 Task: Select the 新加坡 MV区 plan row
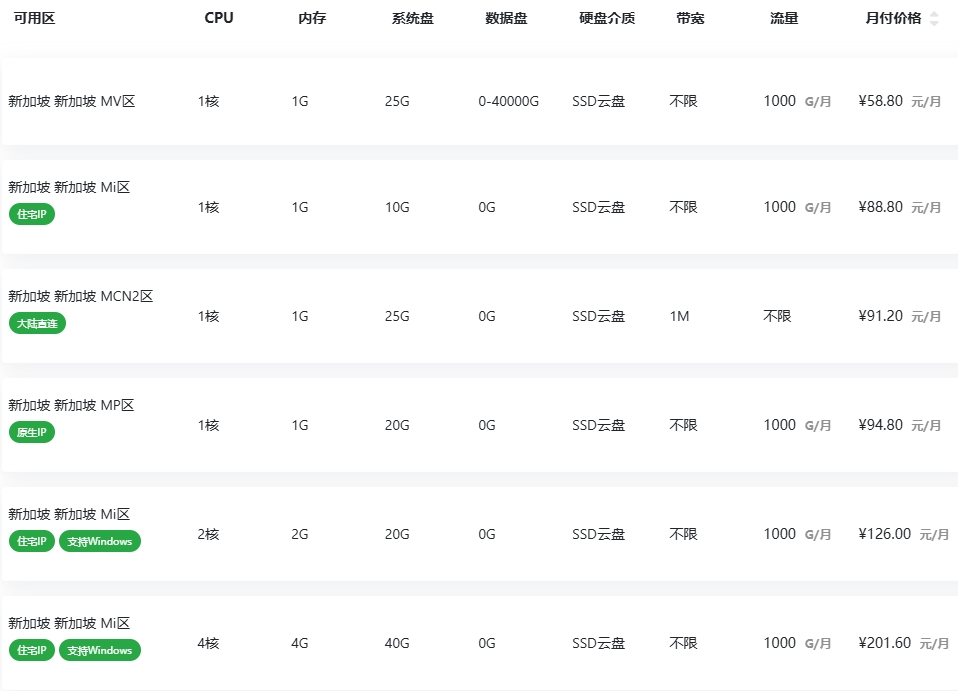(x=71, y=101)
